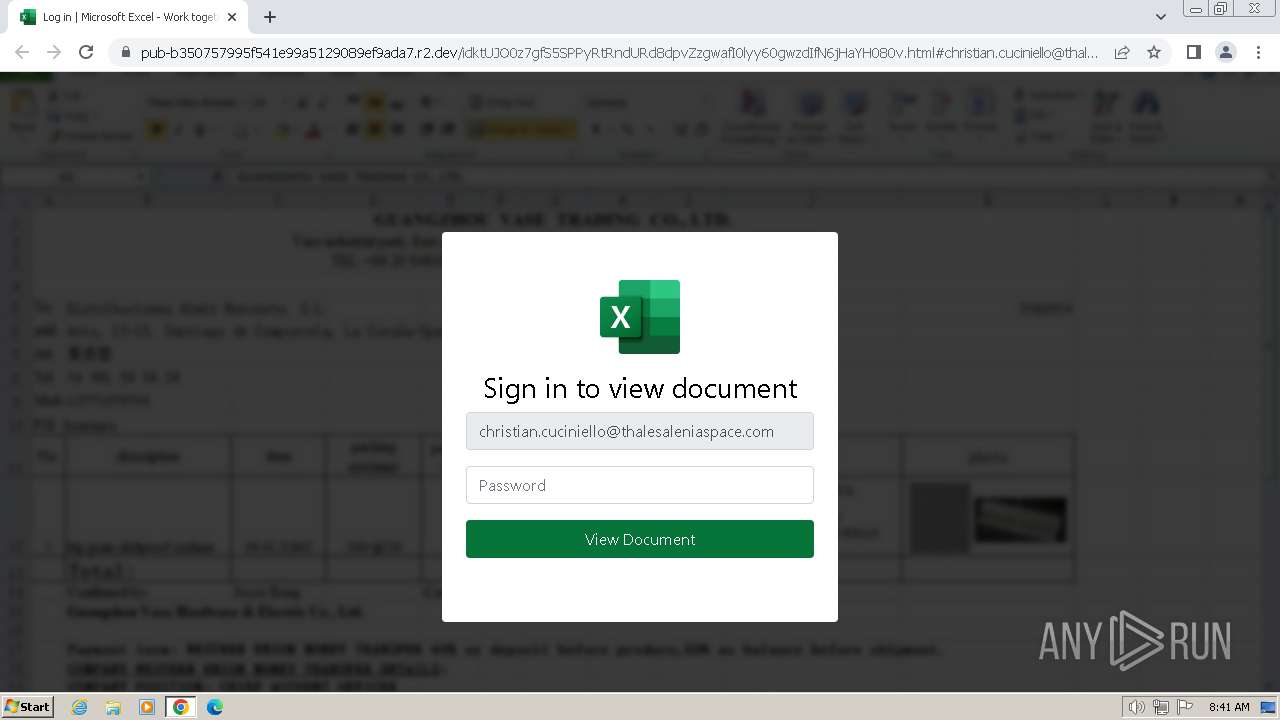Click the address bar URL

619,52
